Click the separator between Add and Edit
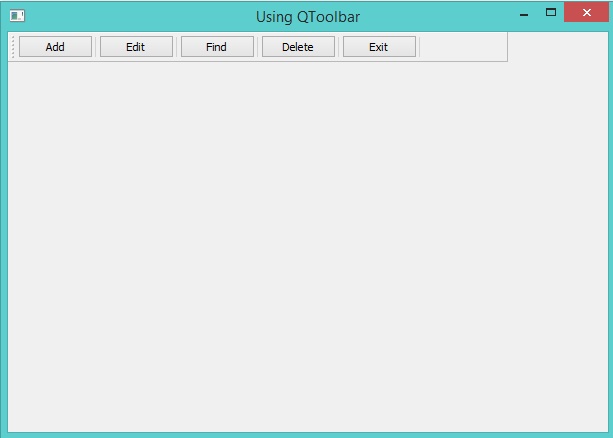The height and width of the screenshot is (438, 613). (x=96, y=47)
